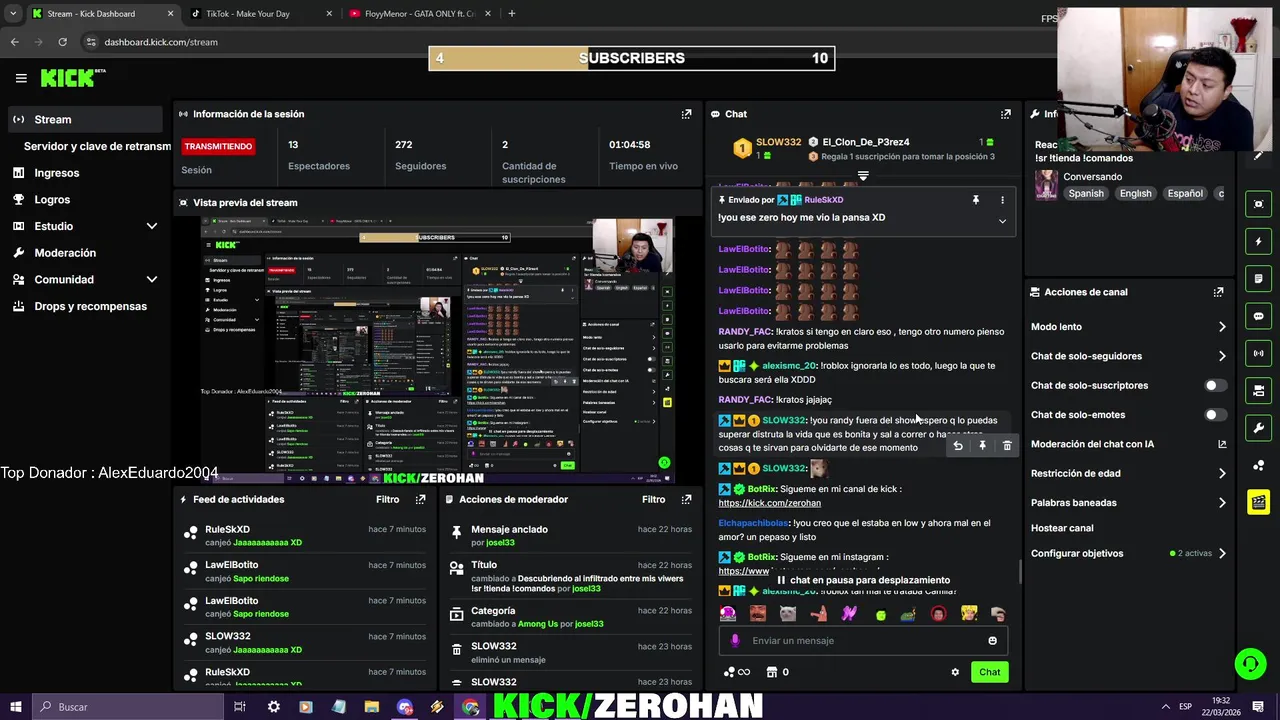The height and width of the screenshot is (720, 1280).
Task: Click the Subscribers goal progress bar
Action: tap(632, 58)
